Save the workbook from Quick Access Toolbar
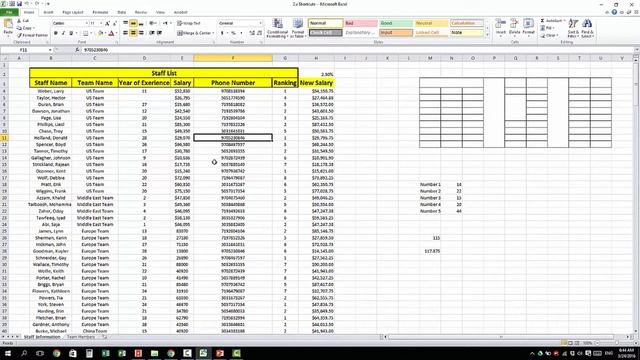Screen dimensions: 640x360 [x=19, y=4]
